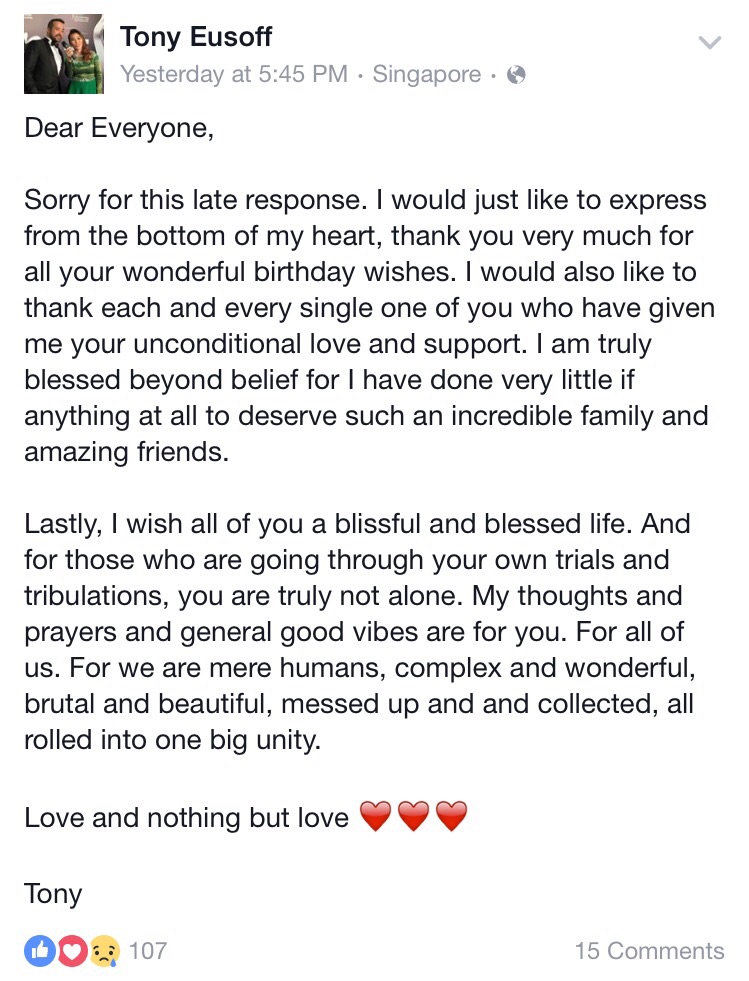Click the globe public privacy icon
Screen dimensions: 749x981
516,75
